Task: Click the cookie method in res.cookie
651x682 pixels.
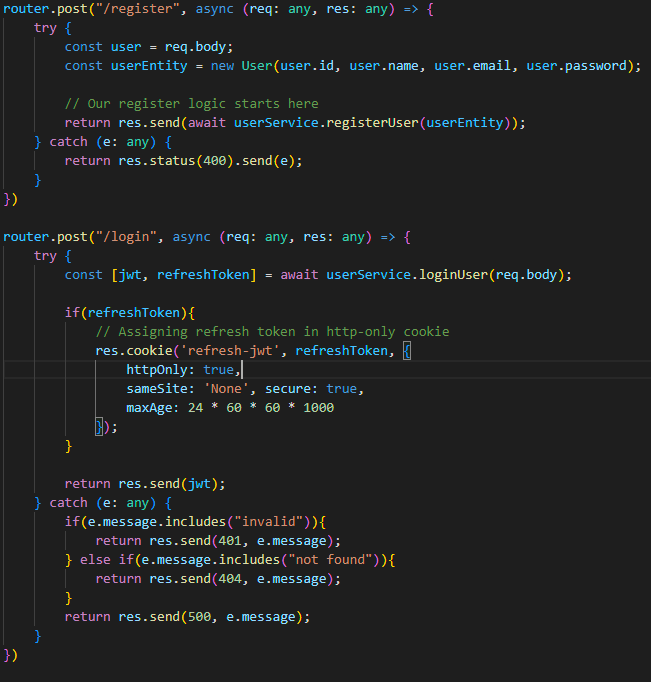Action: 149,351
